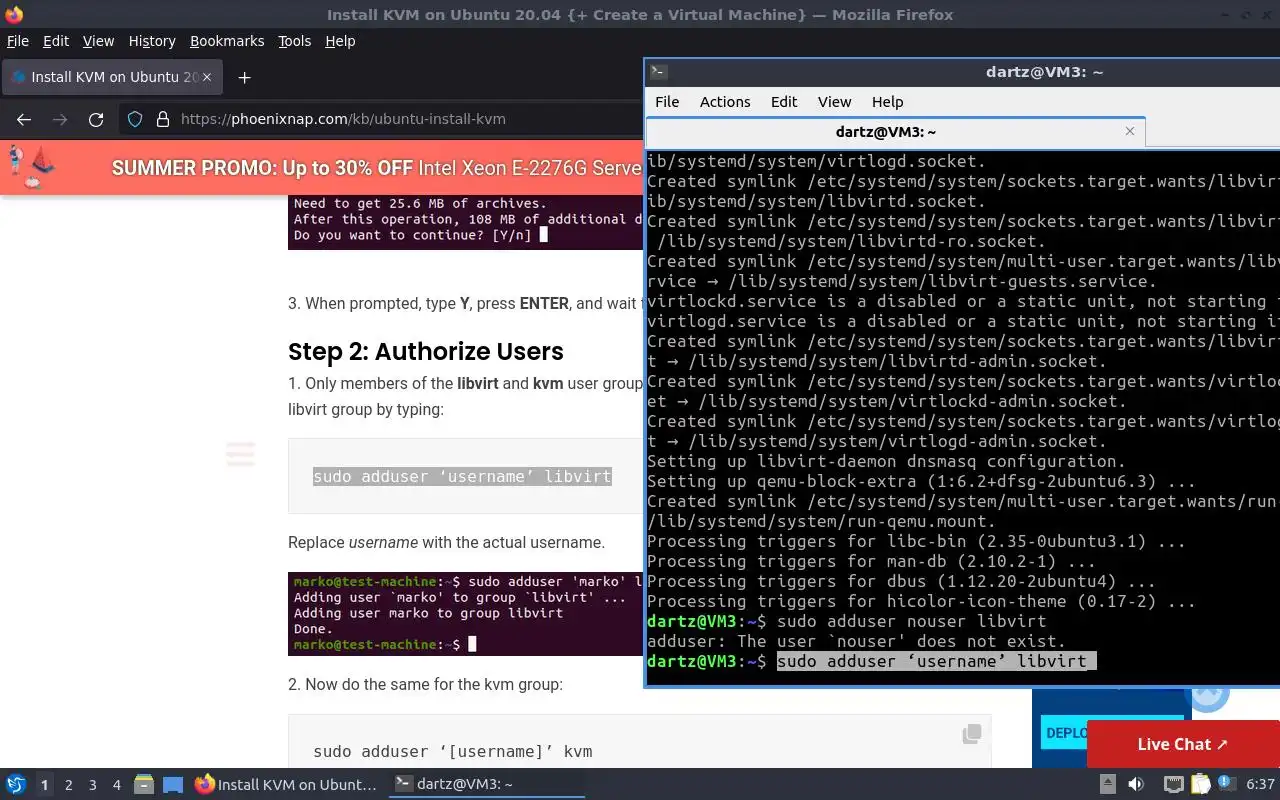The height and width of the screenshot is (800, 1280).
Task: Click the Firefox logo in title bar
Action: [x=14, y=15]
